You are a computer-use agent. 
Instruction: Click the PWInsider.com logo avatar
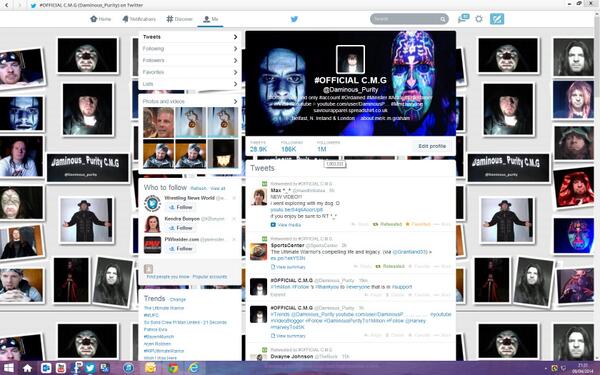click(x=152, y=245)
